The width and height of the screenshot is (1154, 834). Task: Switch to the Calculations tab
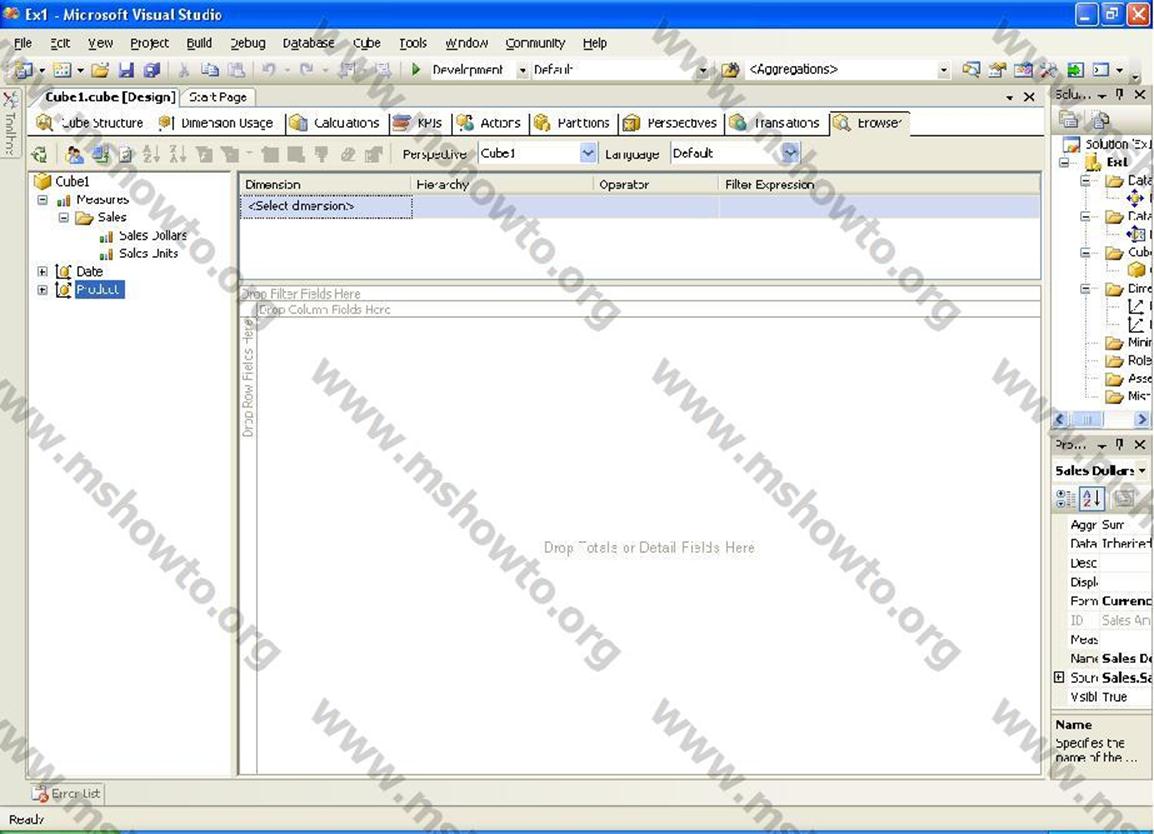tap(334, 123)
